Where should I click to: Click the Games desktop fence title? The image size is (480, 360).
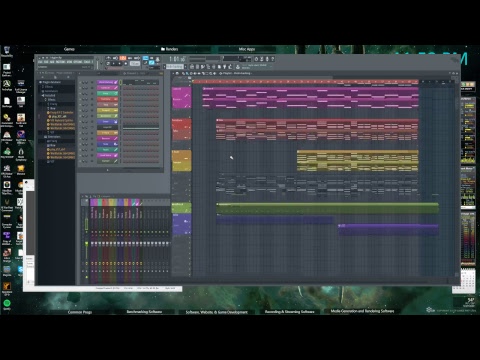pos(69,49)
